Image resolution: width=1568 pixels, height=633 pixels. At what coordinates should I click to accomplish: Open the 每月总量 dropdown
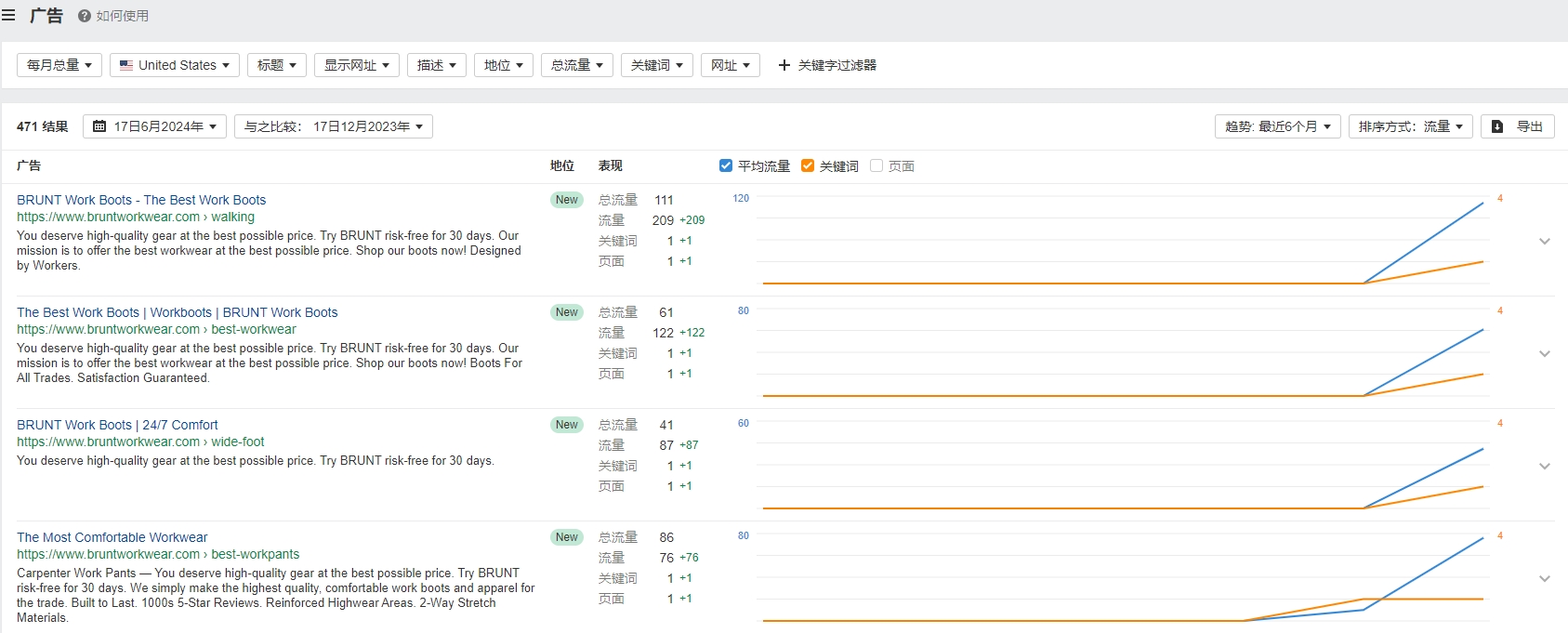click(59, 65)
